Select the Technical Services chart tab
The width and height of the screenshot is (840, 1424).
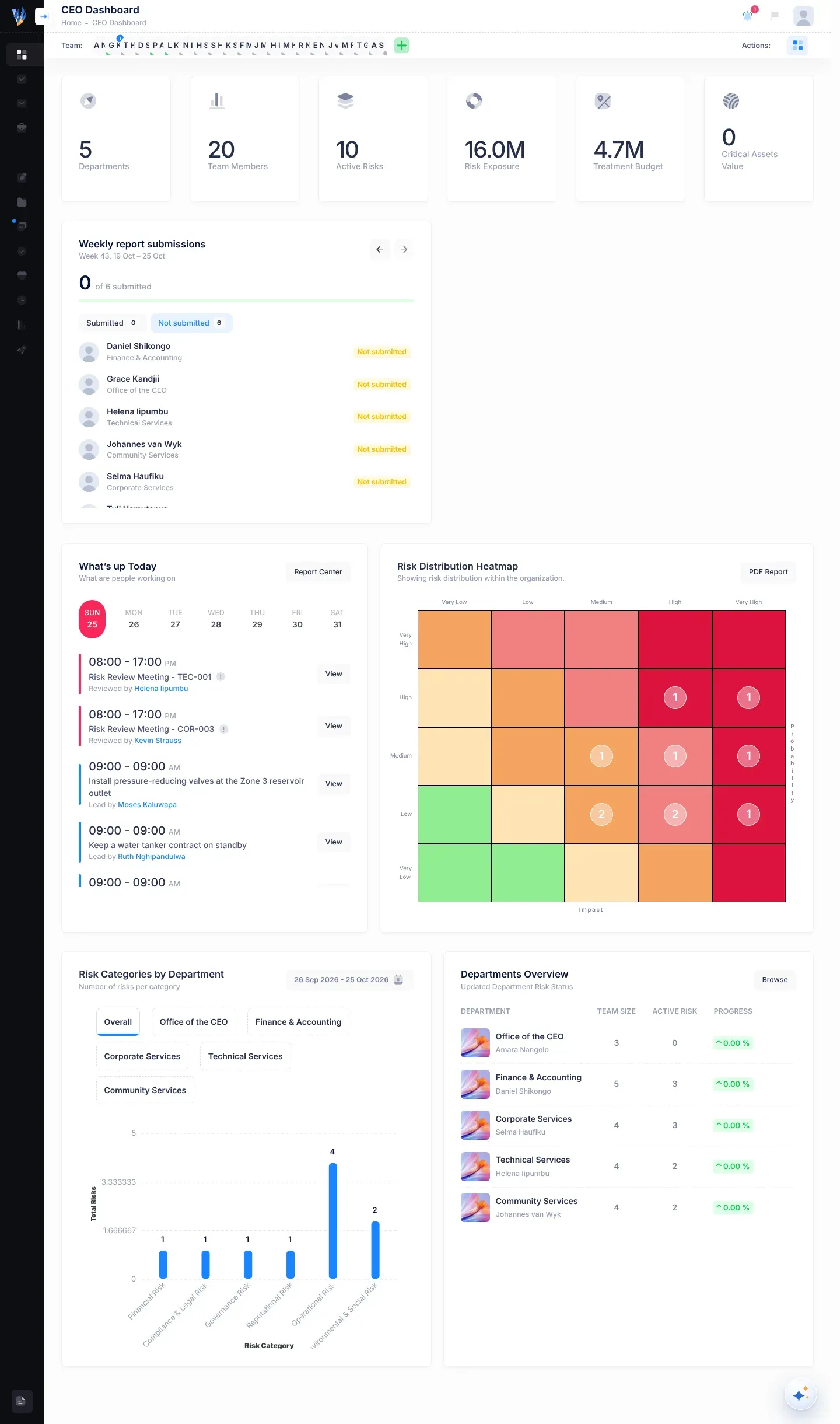tap(245, 1056)
